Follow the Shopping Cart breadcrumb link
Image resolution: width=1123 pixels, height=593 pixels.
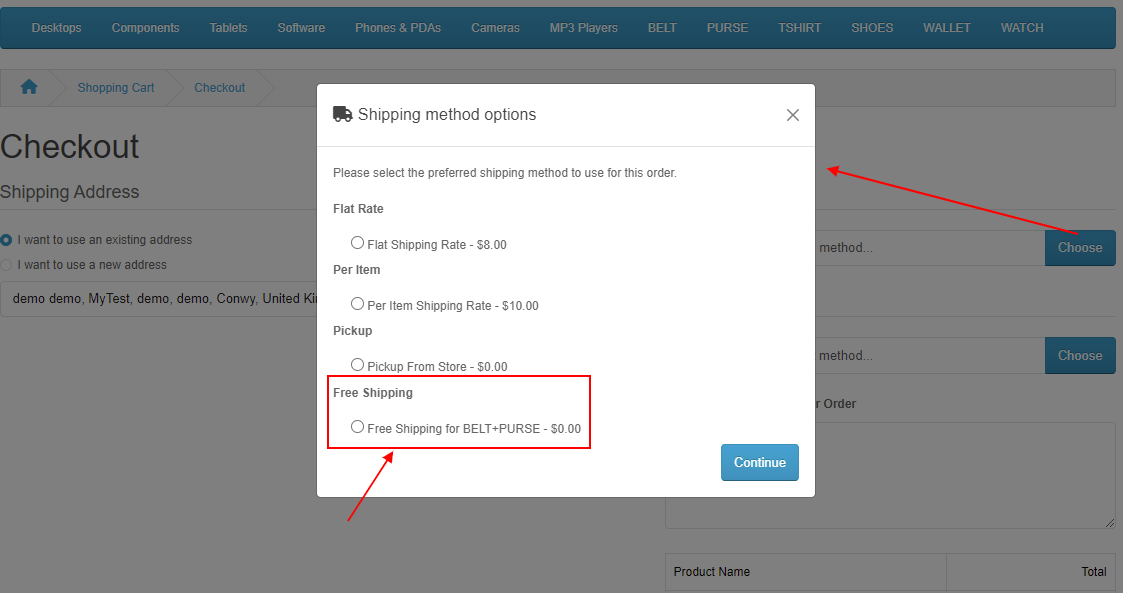click(115, 87)
